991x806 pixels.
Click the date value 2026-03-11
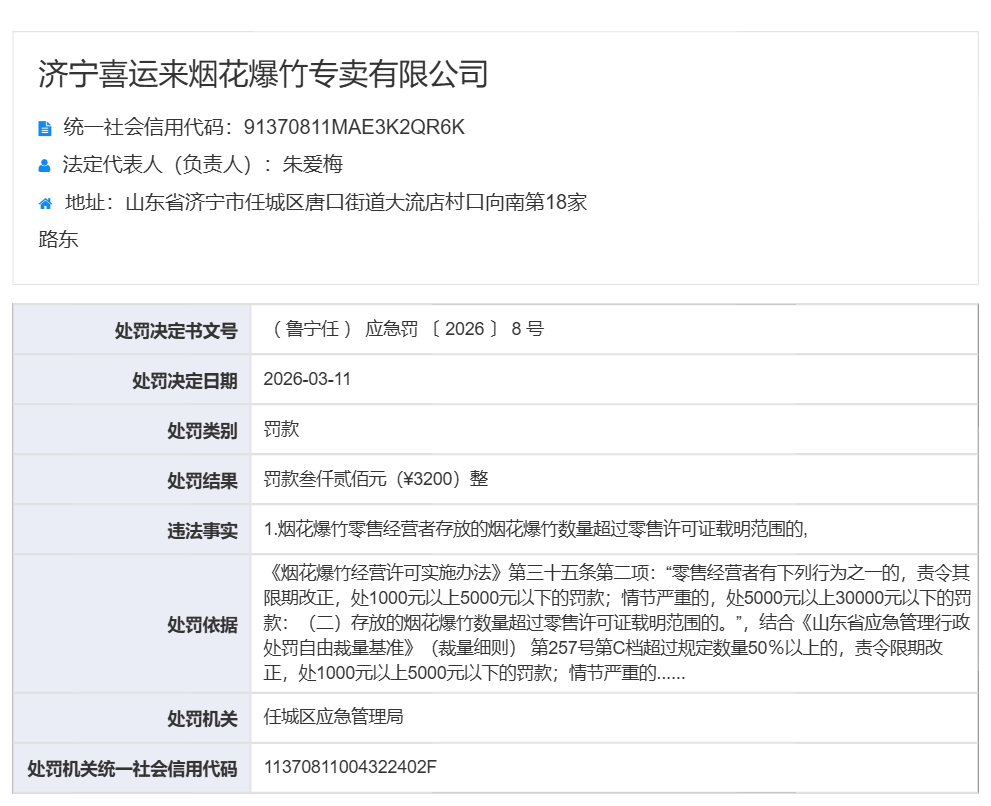pos(307,380)
